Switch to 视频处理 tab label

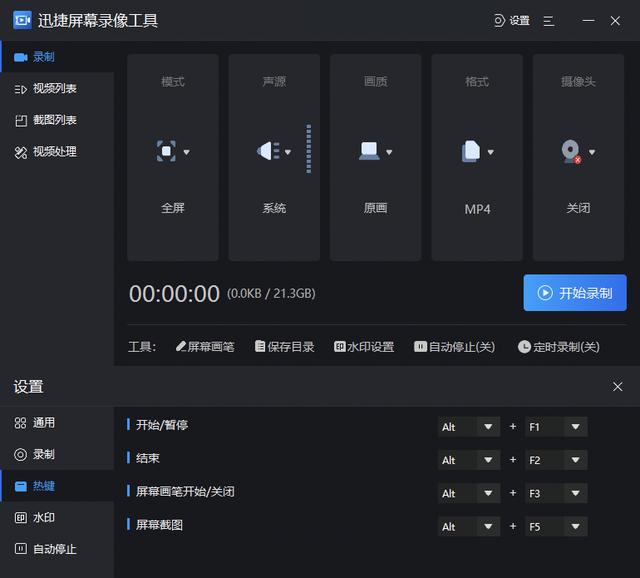tap(55, 151)
